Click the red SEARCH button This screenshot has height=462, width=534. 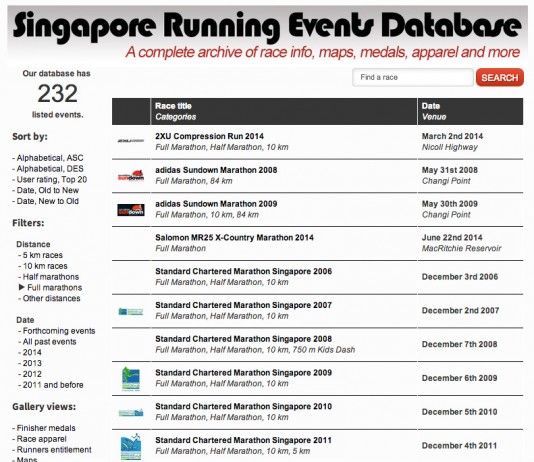(500, 77)
